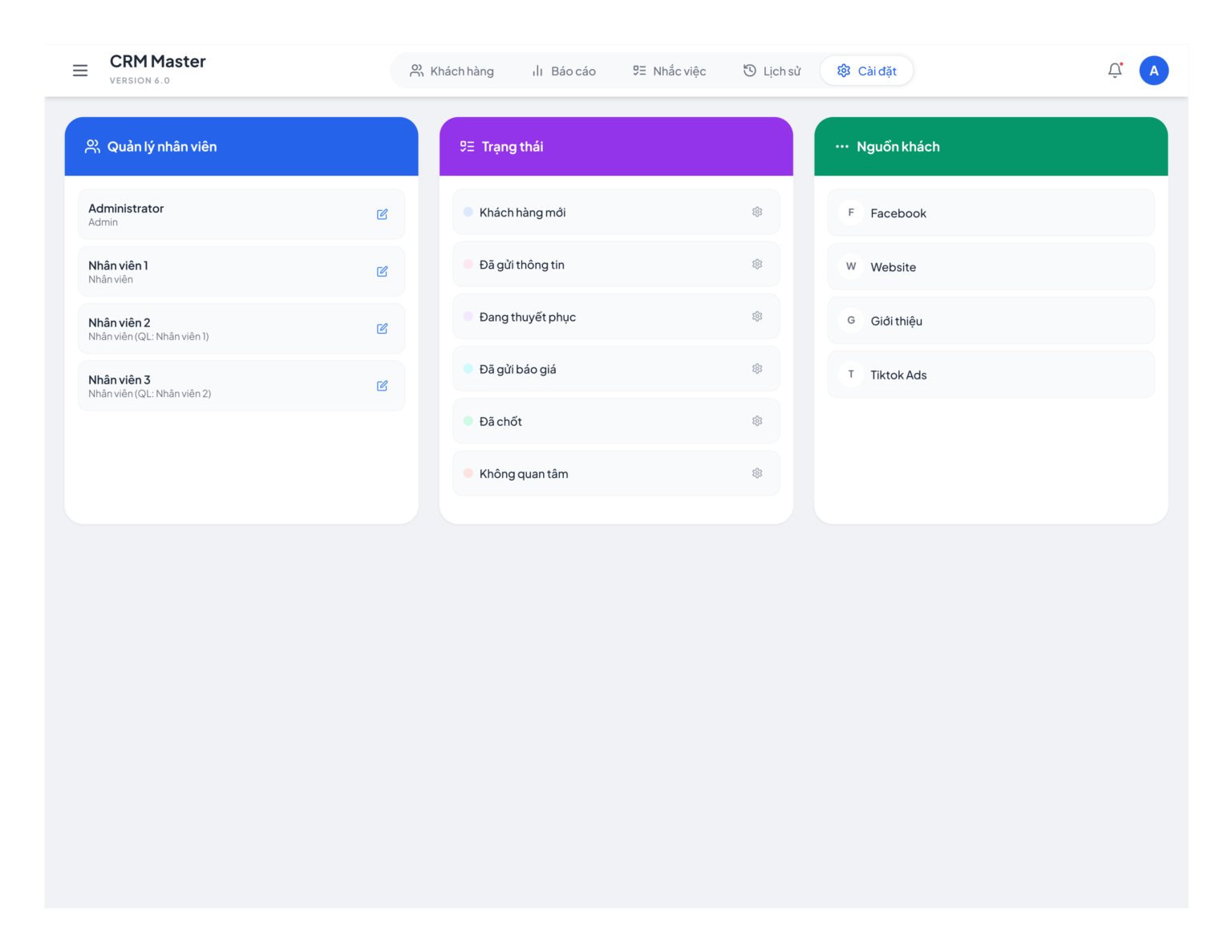Edit Nhân viên 1 via pencil icon
The height and width of the screenshot is (952, 1232).
[383, 271]
